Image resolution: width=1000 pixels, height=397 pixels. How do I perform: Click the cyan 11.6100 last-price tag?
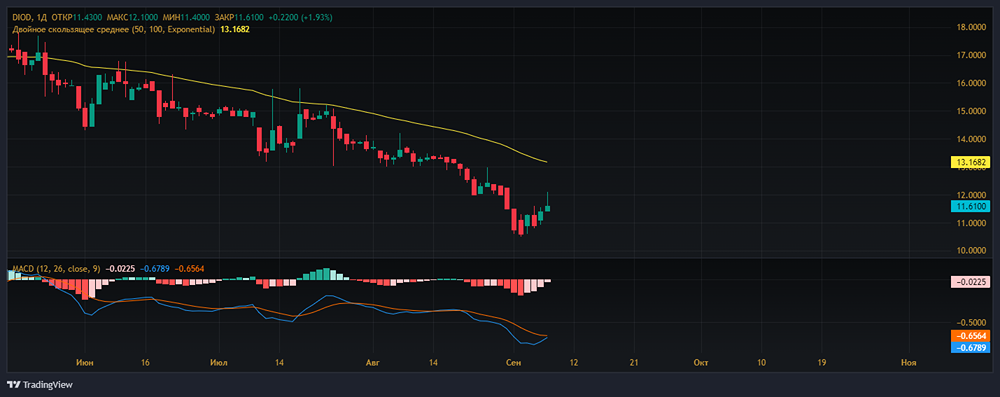[970, 206]
